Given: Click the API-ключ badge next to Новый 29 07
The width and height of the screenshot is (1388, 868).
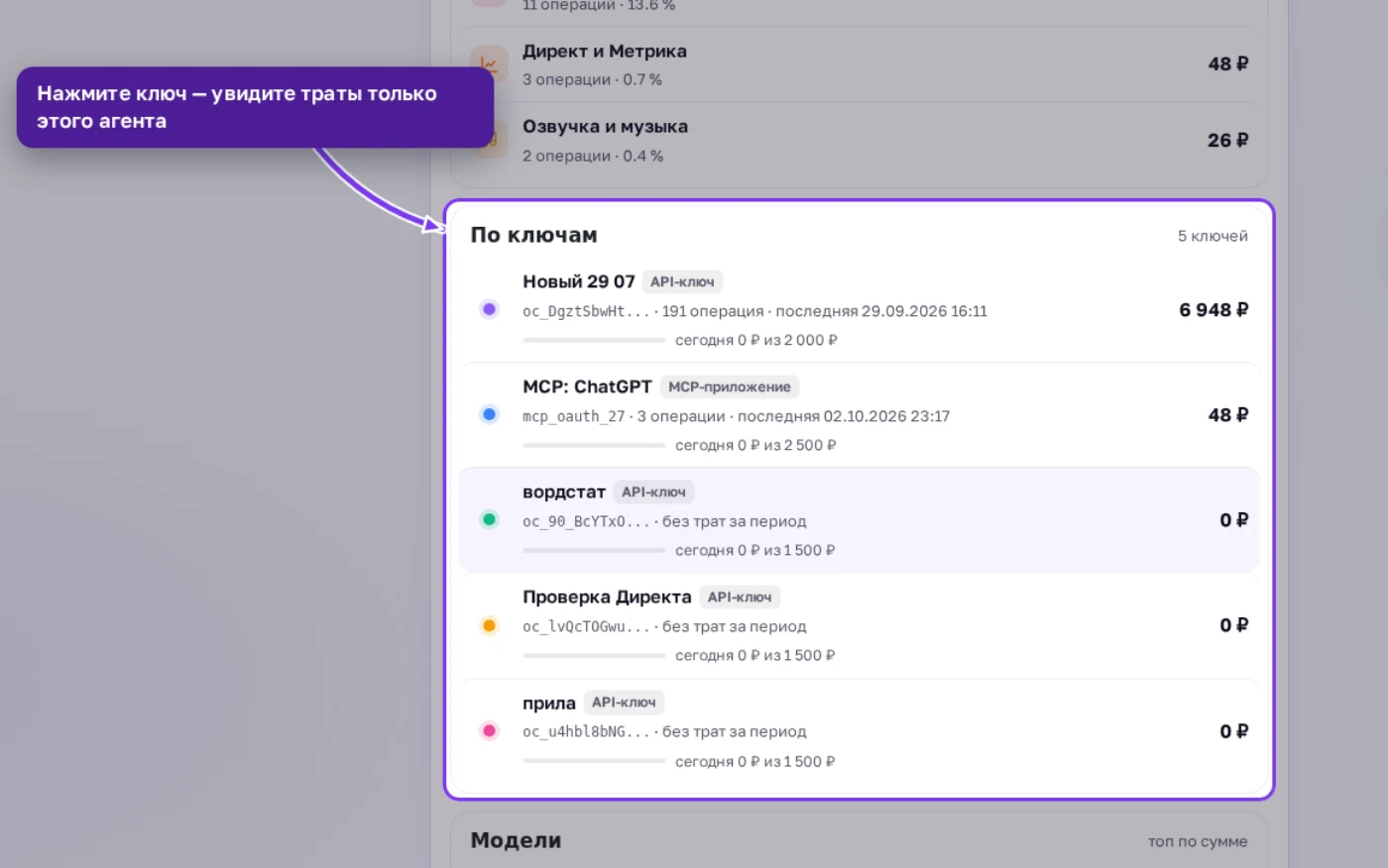Looking at the screenshot, I should pos(682,281).
